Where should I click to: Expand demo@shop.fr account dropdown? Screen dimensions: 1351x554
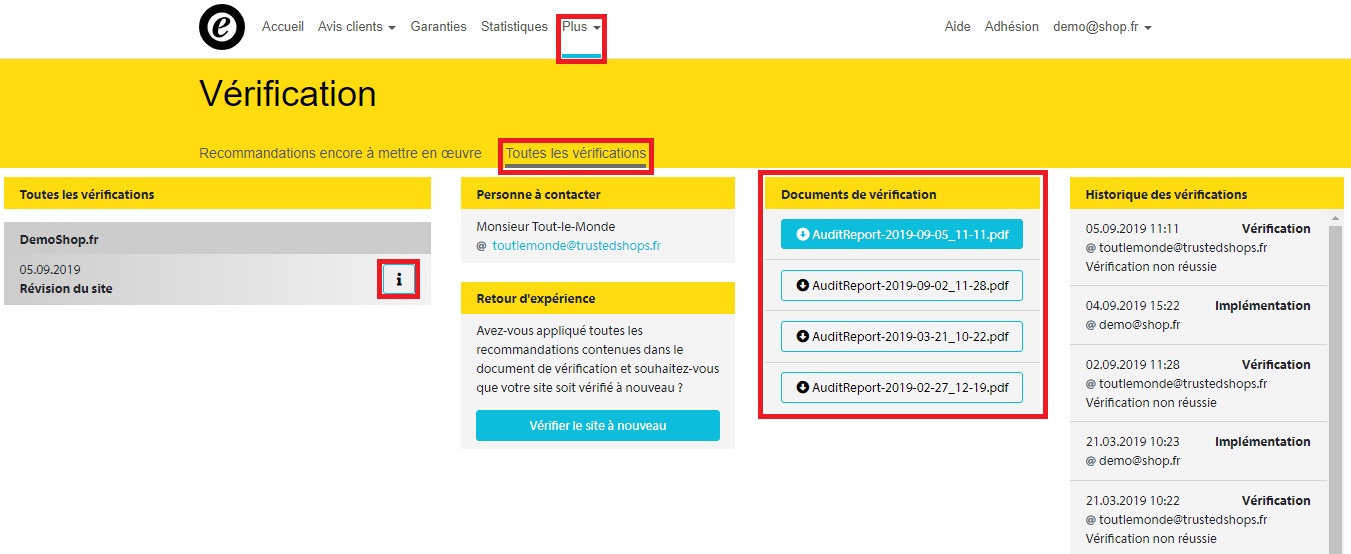[x=1102, y=27]
